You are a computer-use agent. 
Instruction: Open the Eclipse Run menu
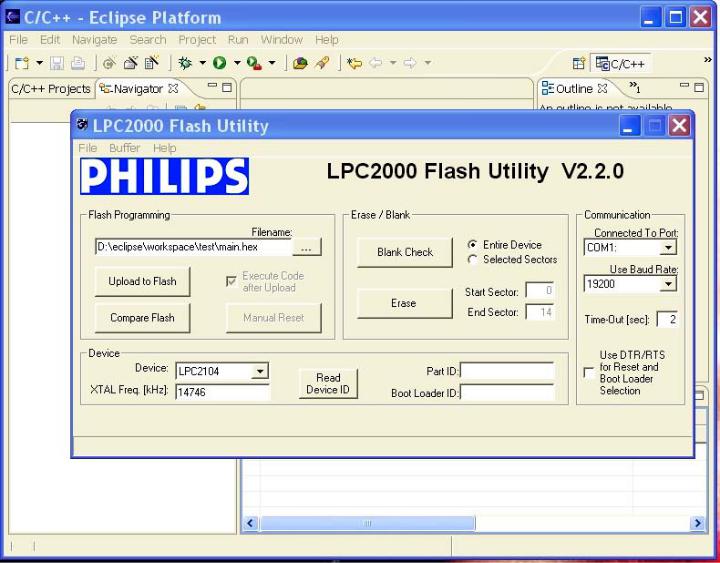pyautogui.click(x=238, y=40)
